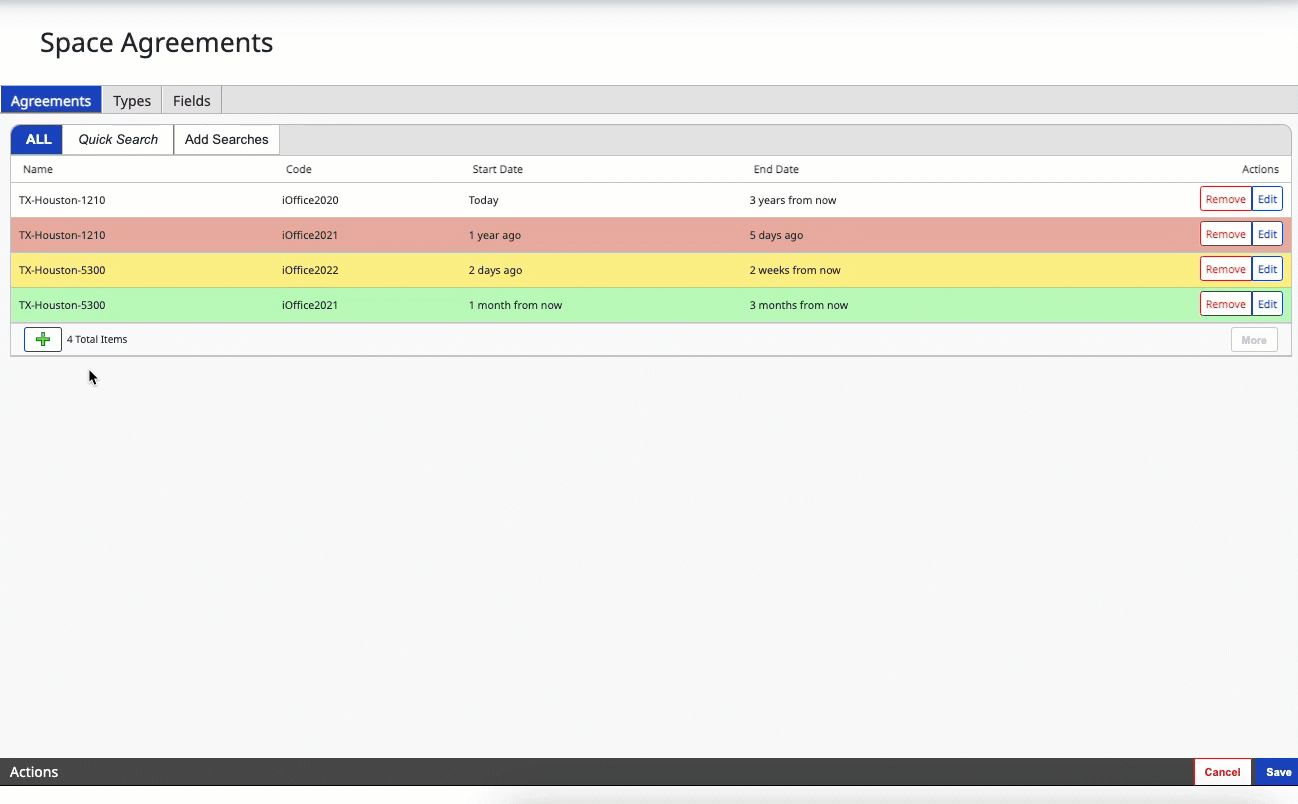Sort agreements by the Start Date column
This screenshot has height=804, width=1298.
click(497, 169)
